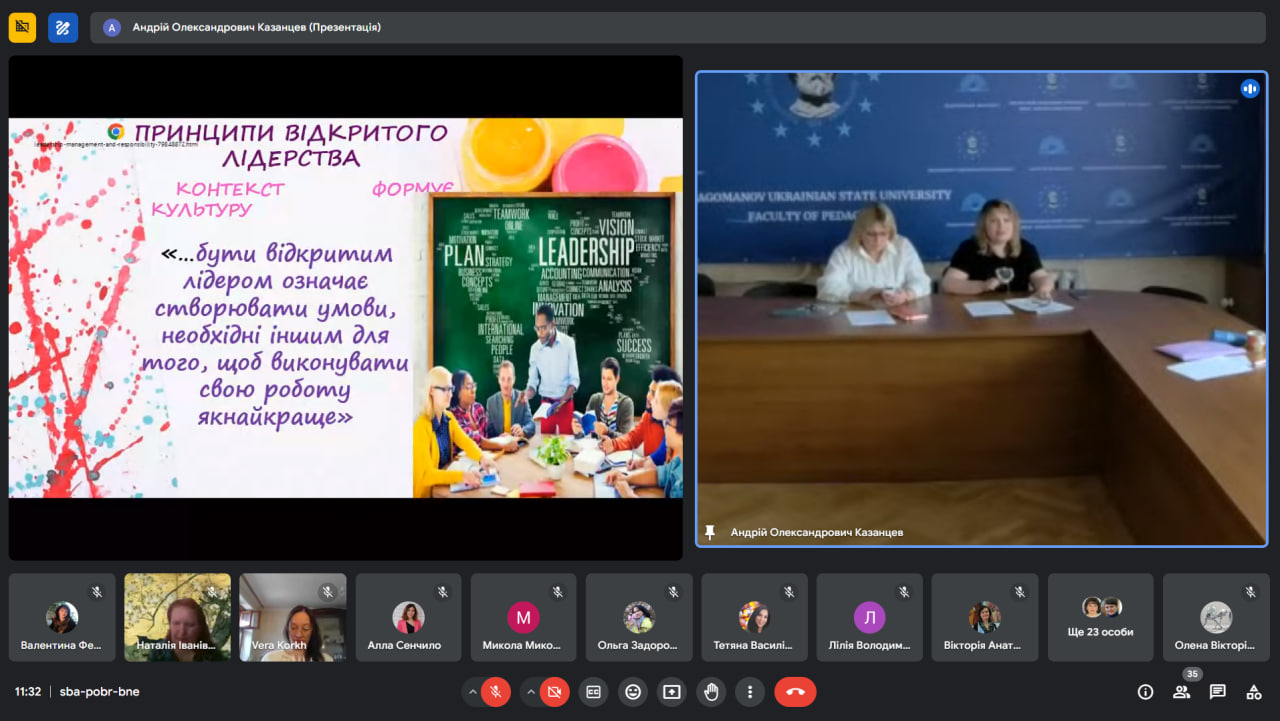Expand microphone device options chevron
The width and height of the screenshot is (1280, 721).
[472, 691]
